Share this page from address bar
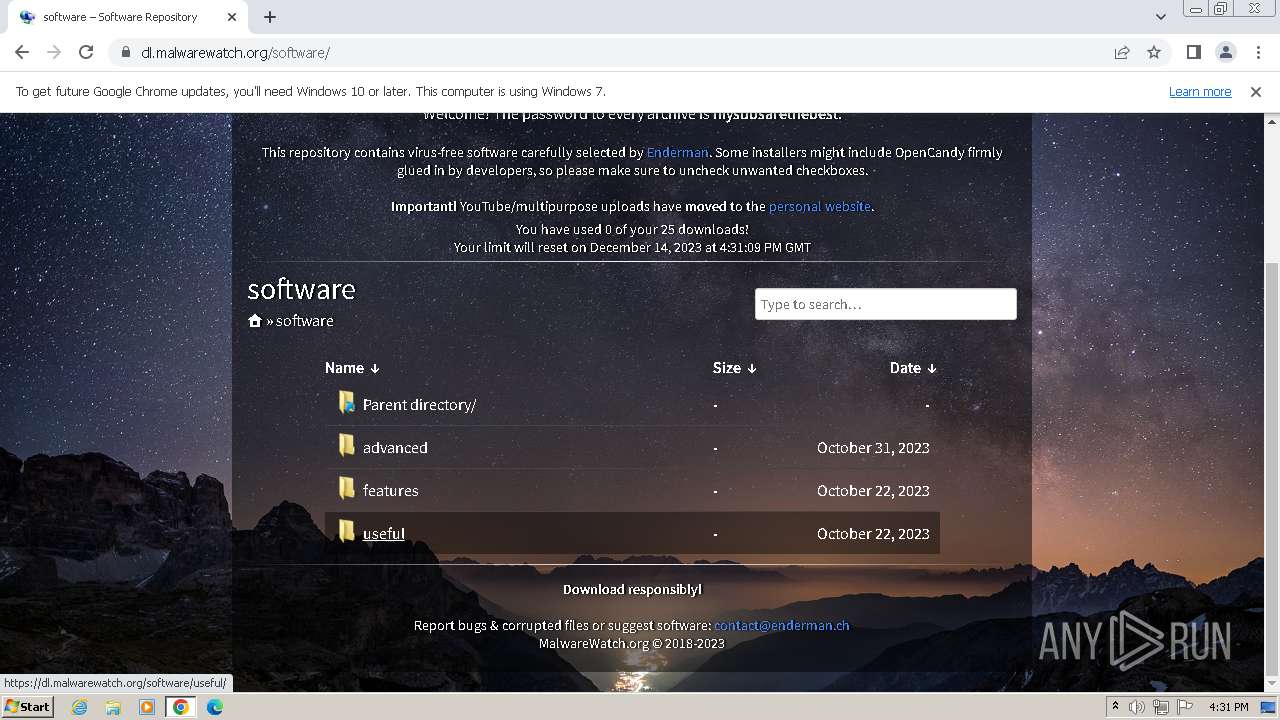 pos(1122,52)
